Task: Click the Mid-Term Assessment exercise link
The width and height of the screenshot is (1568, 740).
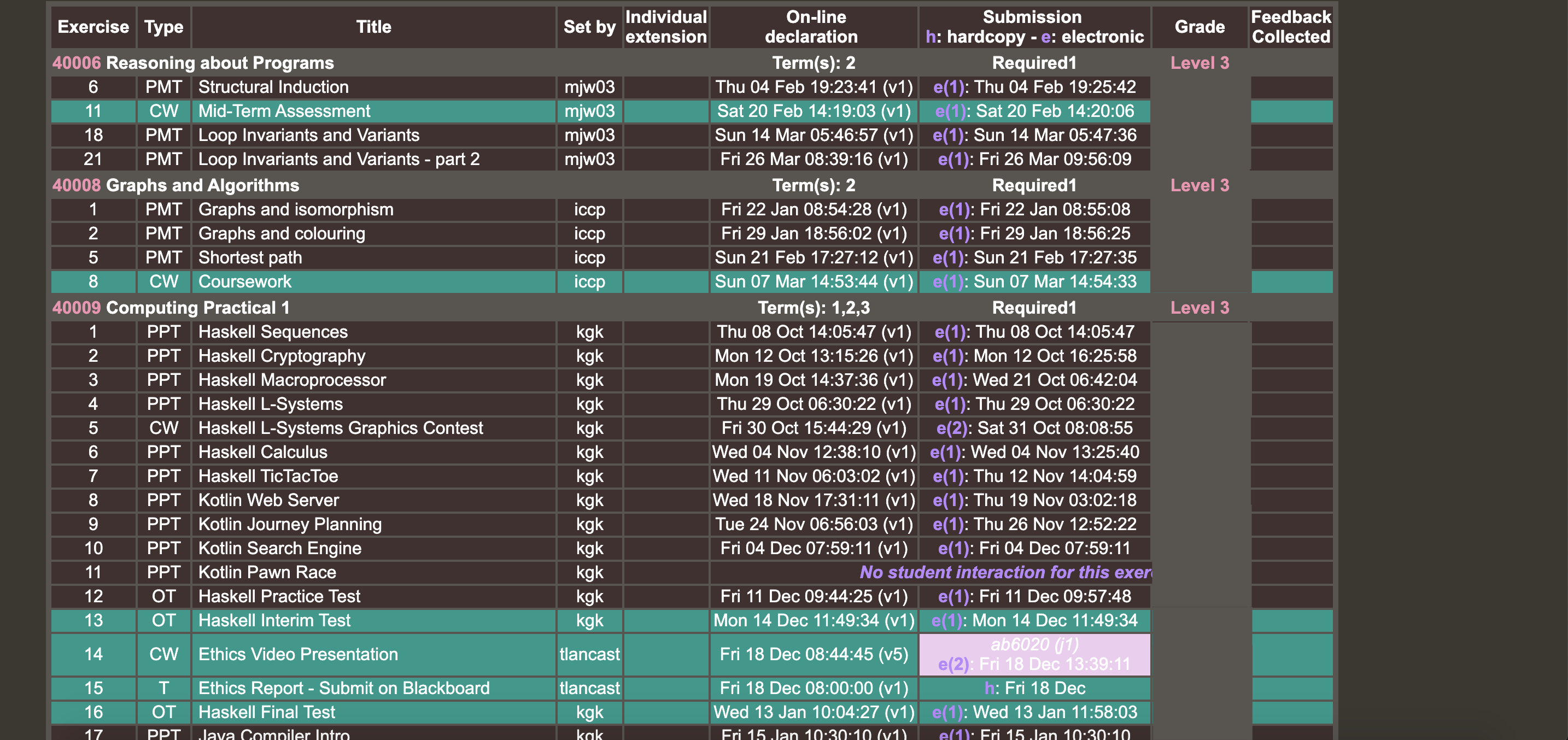Action: (x=284, y=111)
